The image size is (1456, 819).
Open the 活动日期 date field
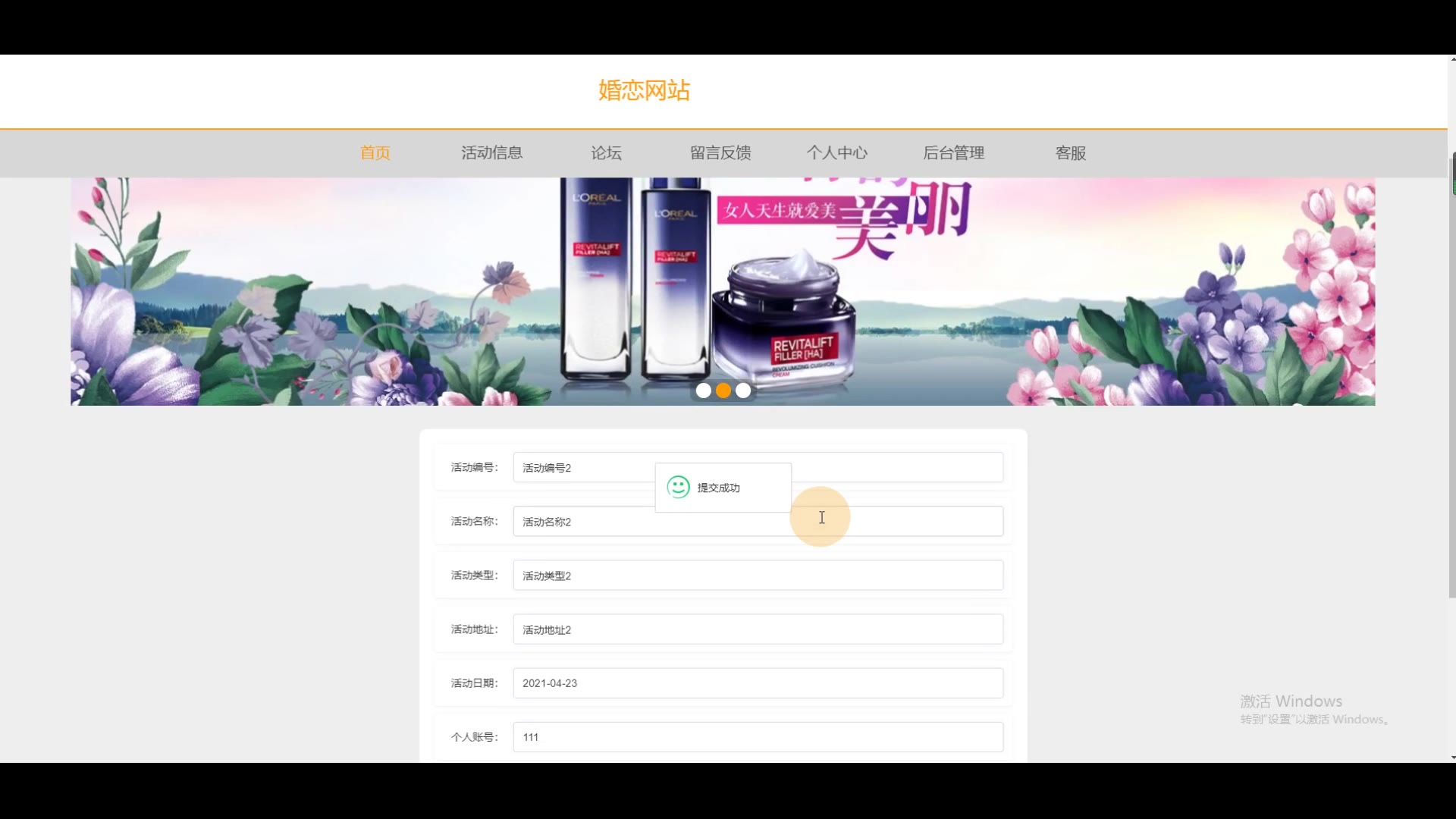[x=758, y=682]
